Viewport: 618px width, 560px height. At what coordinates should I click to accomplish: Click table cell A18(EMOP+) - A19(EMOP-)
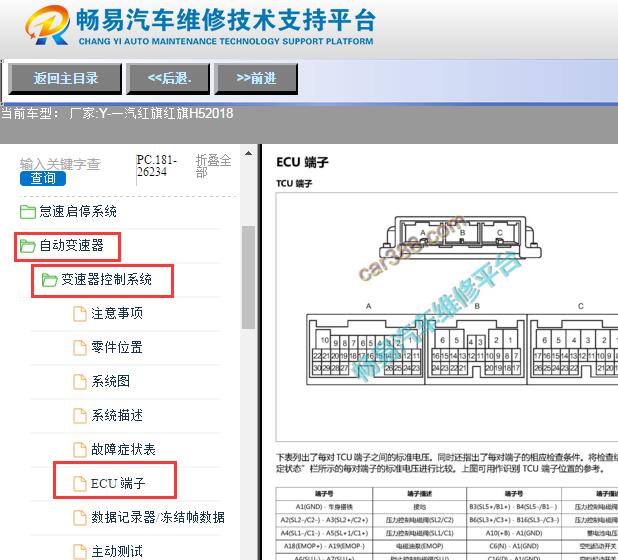click(x=324, y=546)
